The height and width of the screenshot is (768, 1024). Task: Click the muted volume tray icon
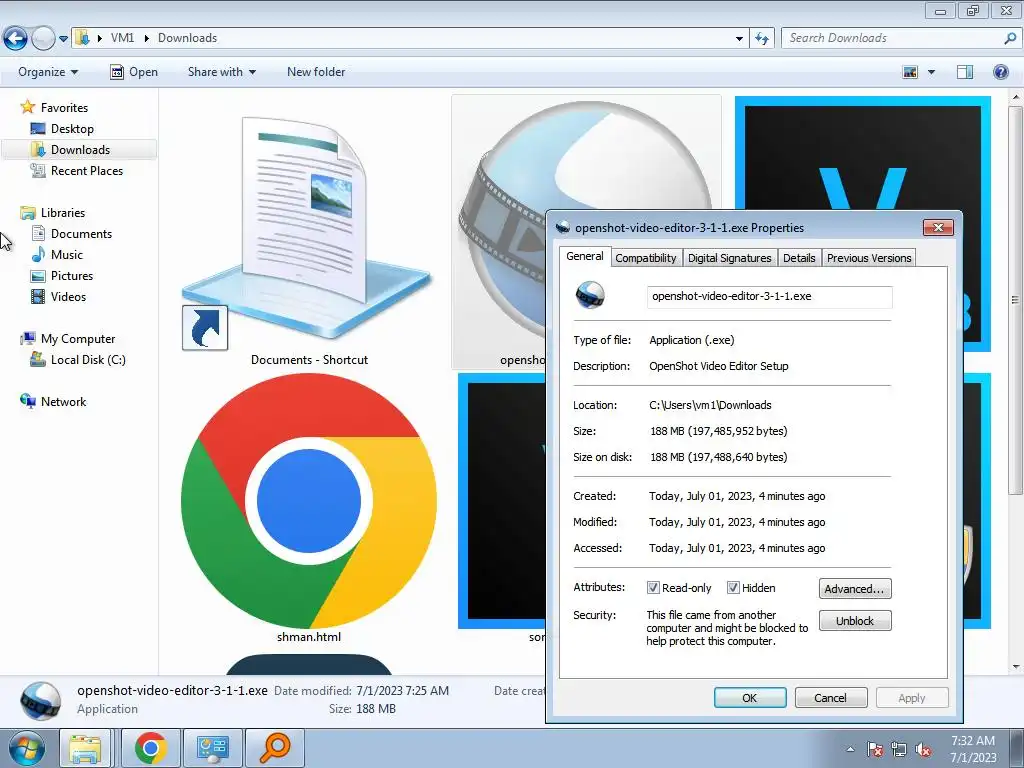coord(923,749)
